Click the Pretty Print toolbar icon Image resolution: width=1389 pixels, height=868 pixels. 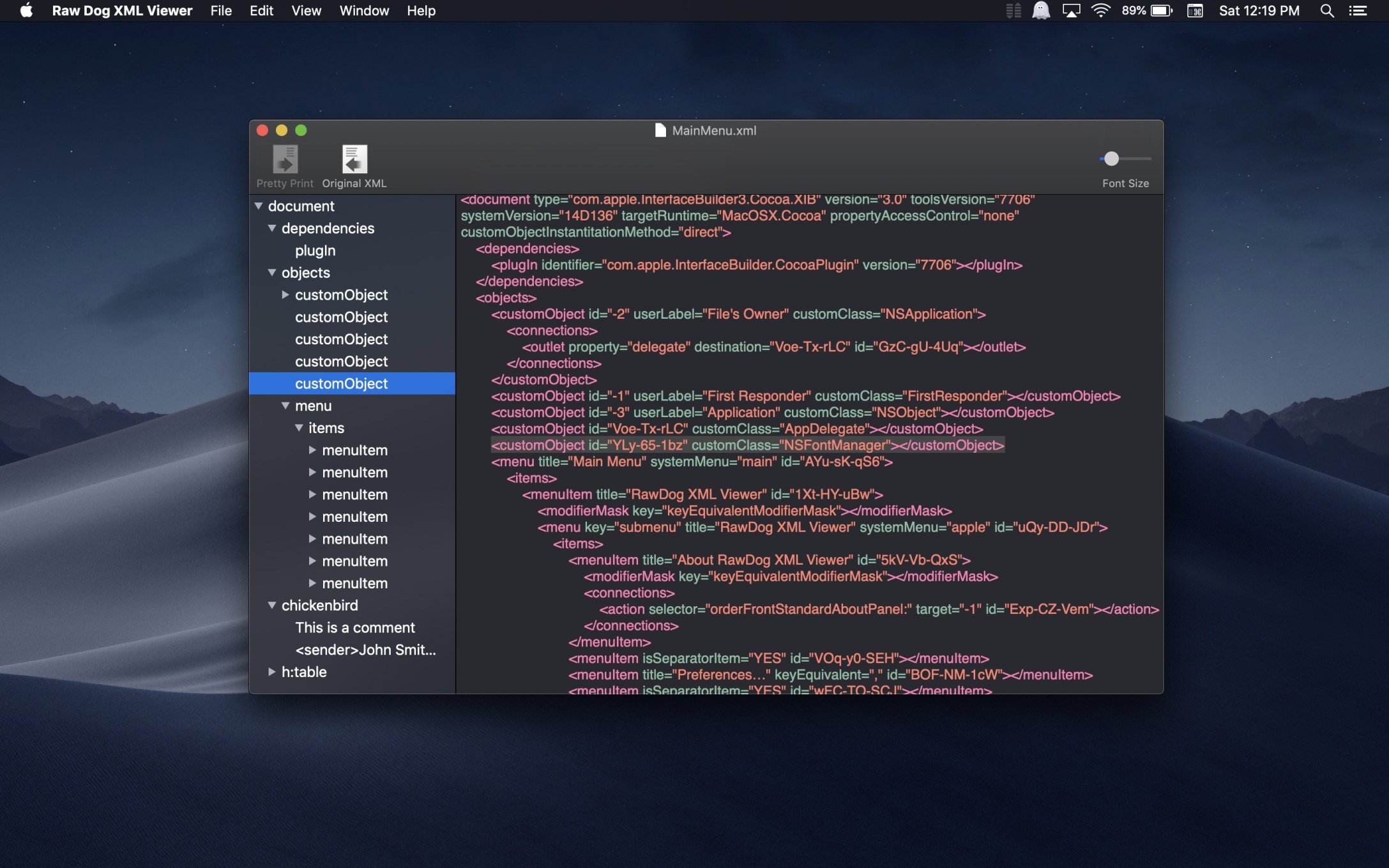click(285, 159)
